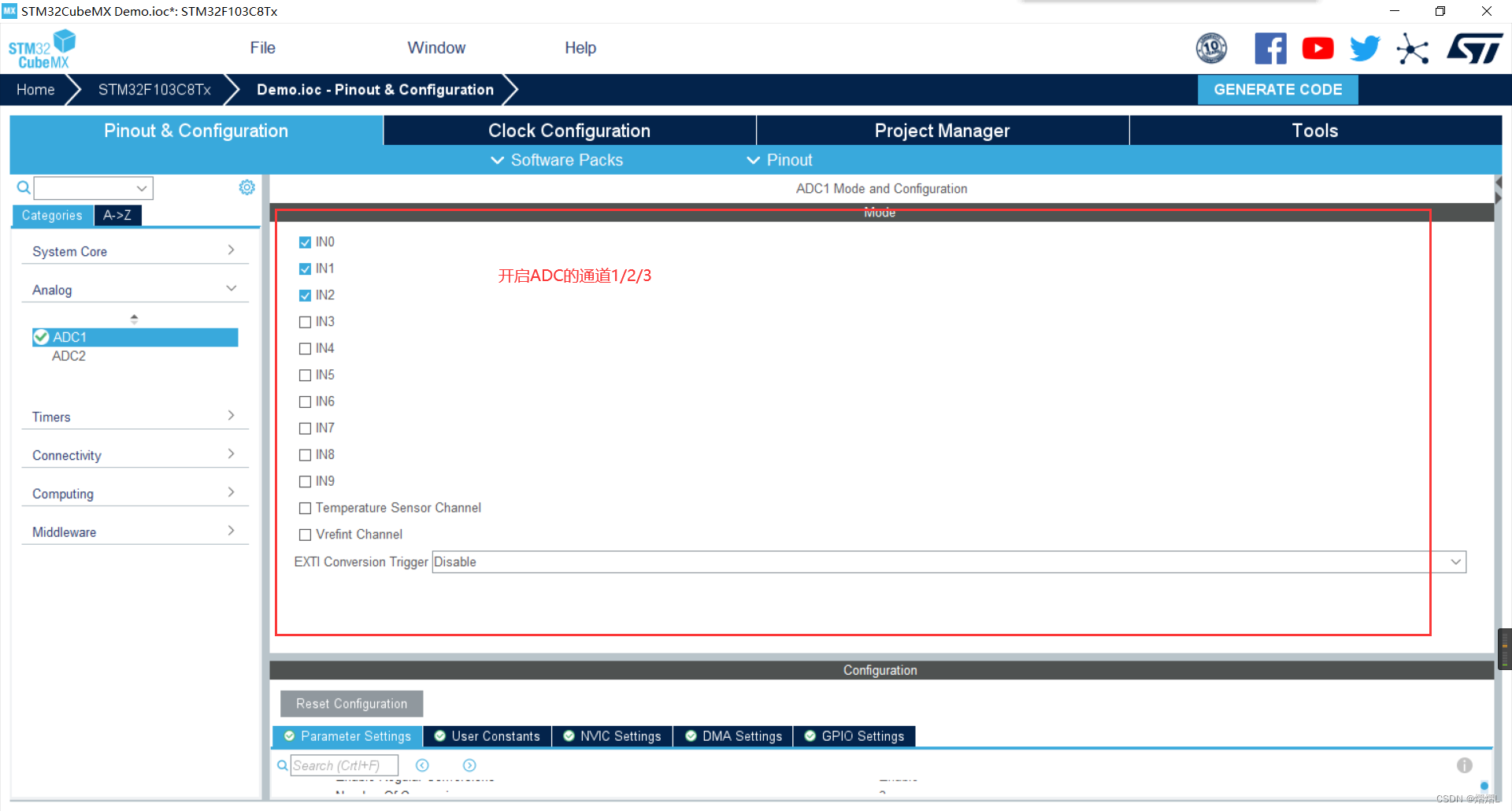Screen dimensions: 1512x811
Task: Switch to Tools tab
Action: click(1315, 131)
